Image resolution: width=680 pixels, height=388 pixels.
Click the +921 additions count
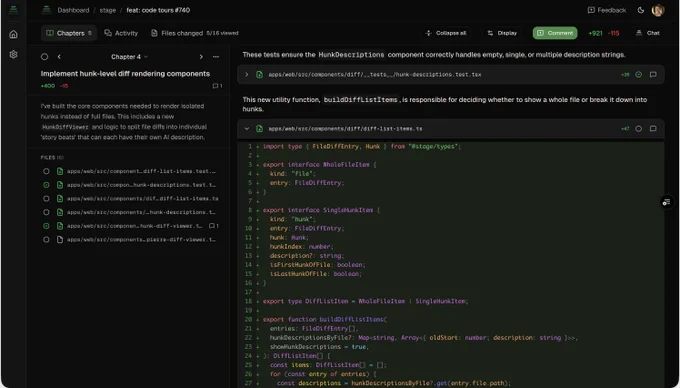coord(595,33)
